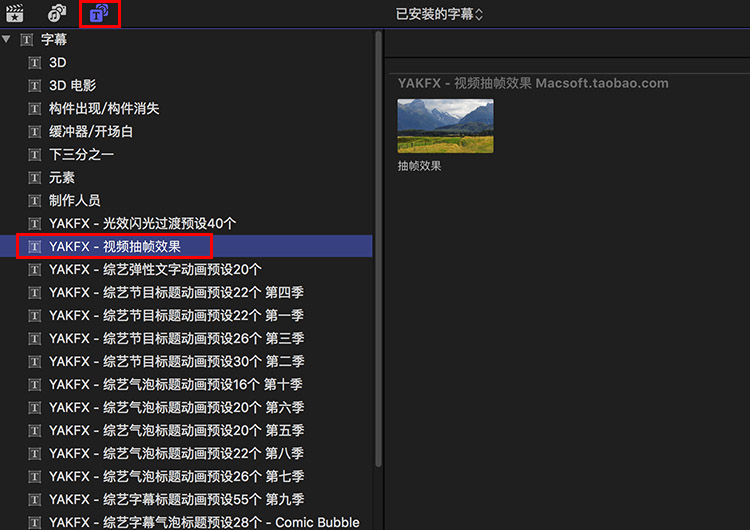The image size is (750, 530).
Task: Select the 下三分之一 category
Action: tap(186, 155)
